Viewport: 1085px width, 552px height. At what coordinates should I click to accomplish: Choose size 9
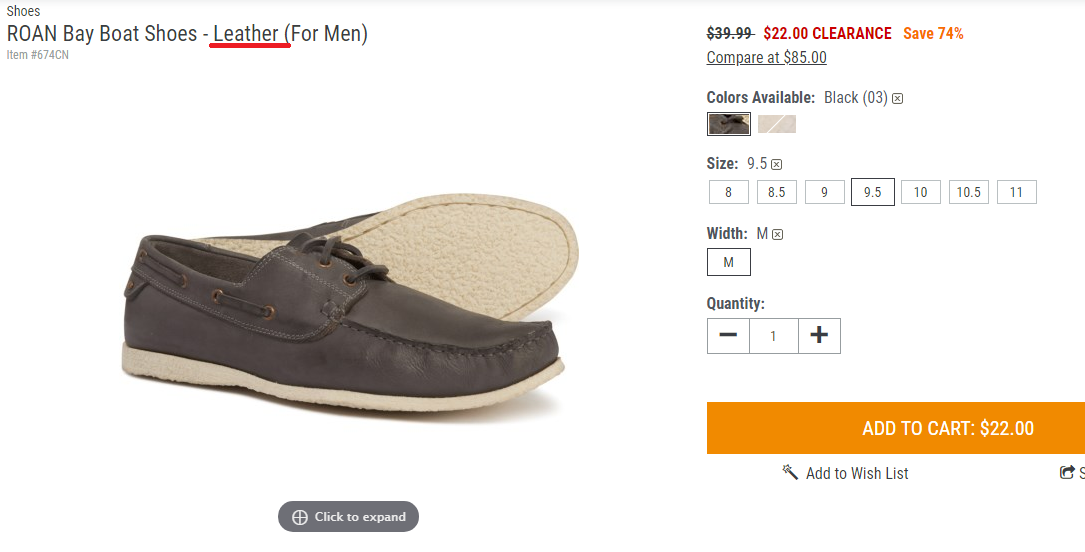(x=825, y=192)
